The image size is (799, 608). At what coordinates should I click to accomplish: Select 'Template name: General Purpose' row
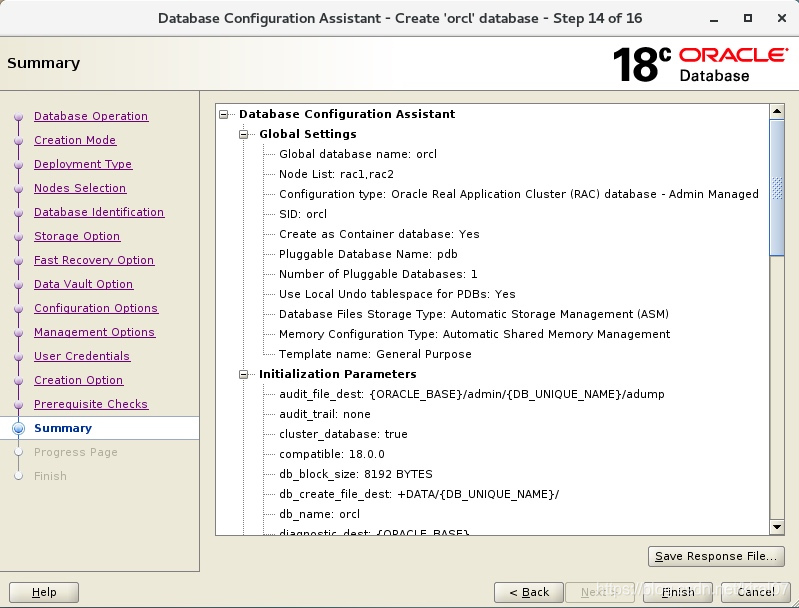pyautogui.click(x=375, y=354)
